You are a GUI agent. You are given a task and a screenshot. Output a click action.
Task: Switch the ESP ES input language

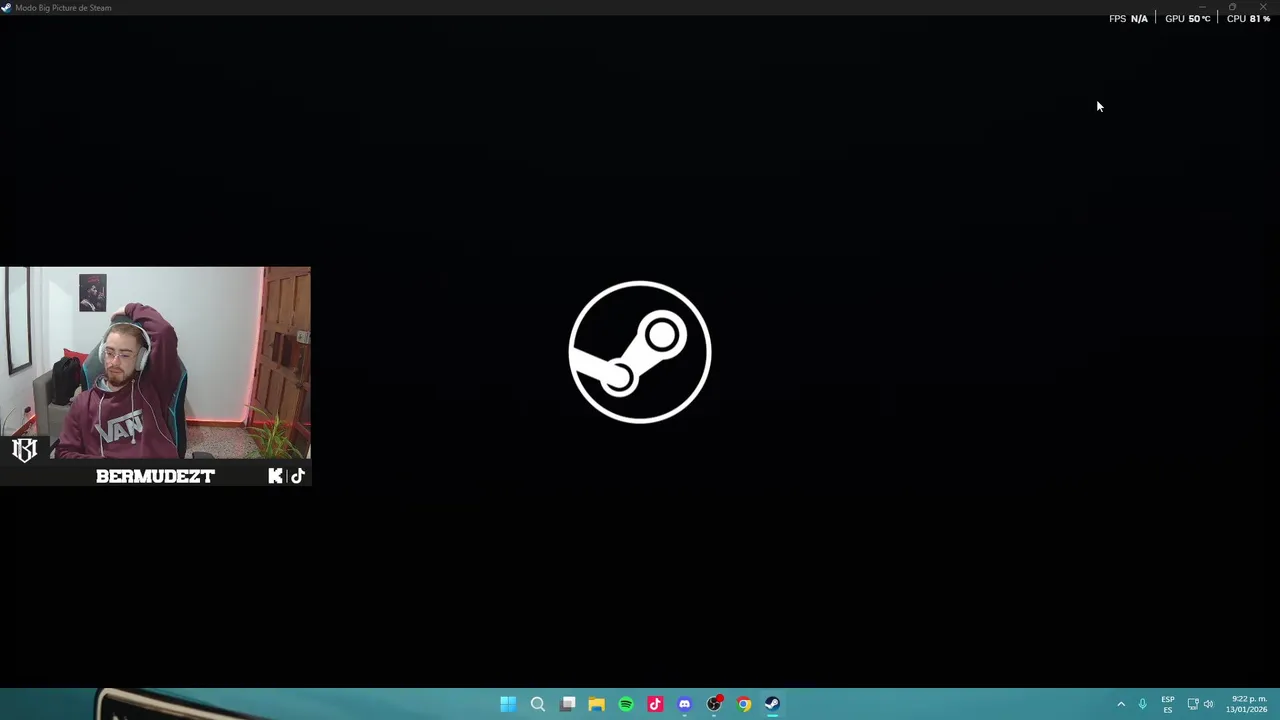pyautogui.click(x=1168, y=704)
